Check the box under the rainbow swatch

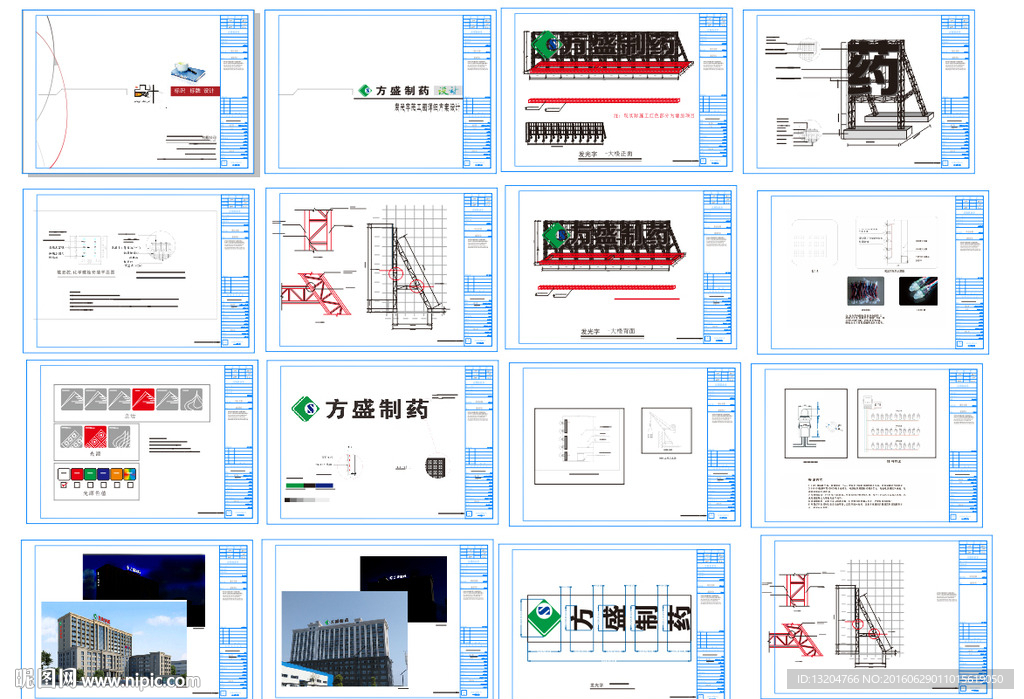click(130, 485)
